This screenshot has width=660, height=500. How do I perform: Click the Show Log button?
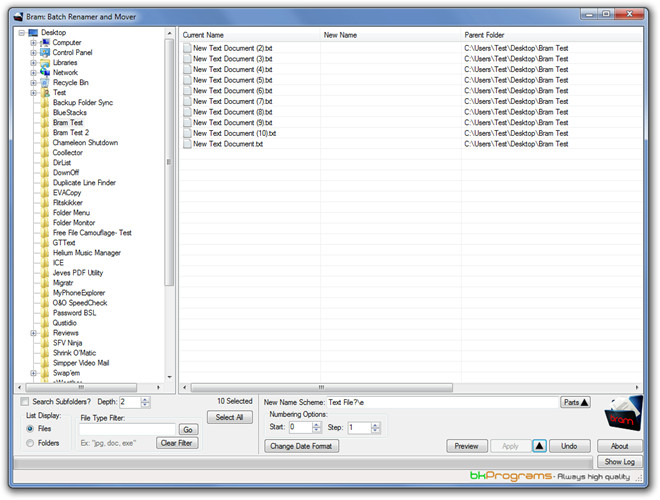tap(620, 462)
